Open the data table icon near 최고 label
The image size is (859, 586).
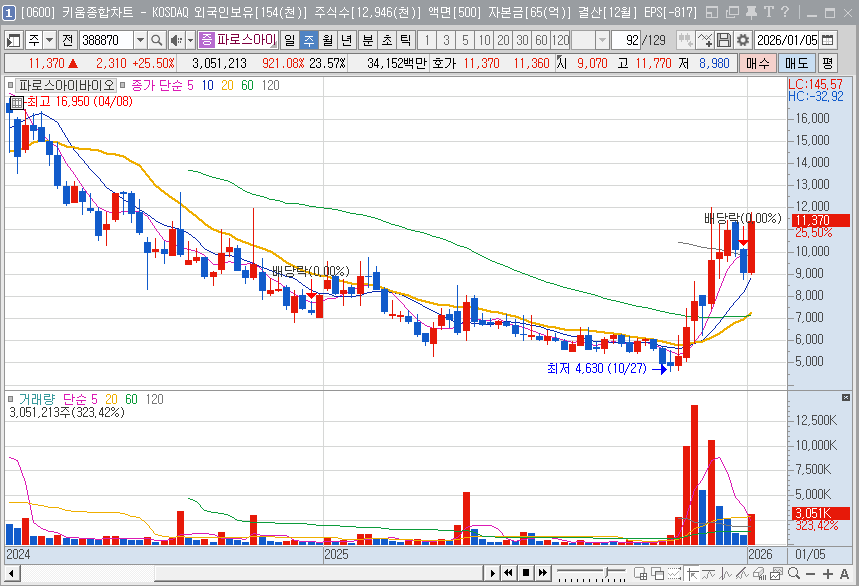pyautogui.click(x=17, y=102)
